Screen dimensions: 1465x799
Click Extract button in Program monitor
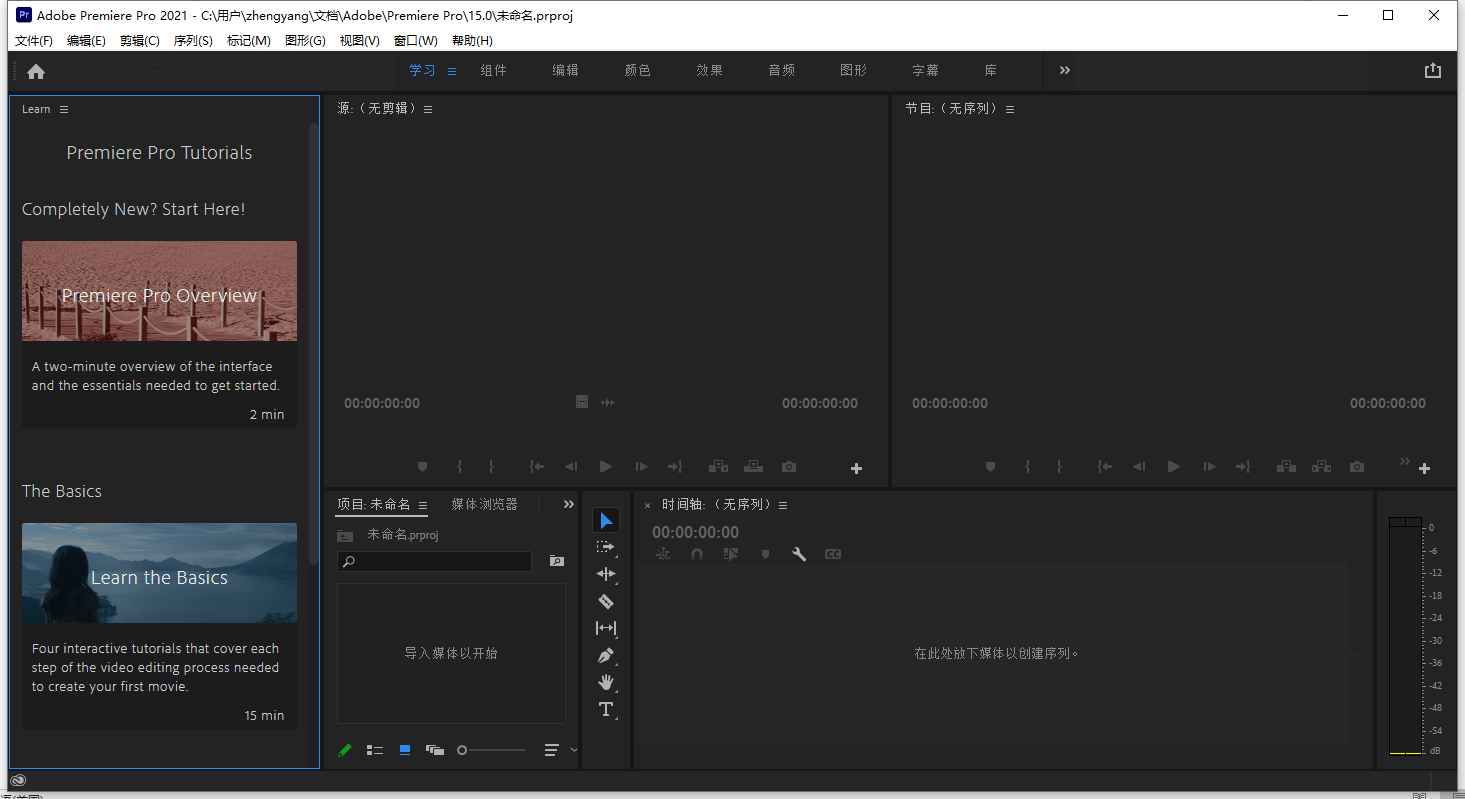(1321, 467)
